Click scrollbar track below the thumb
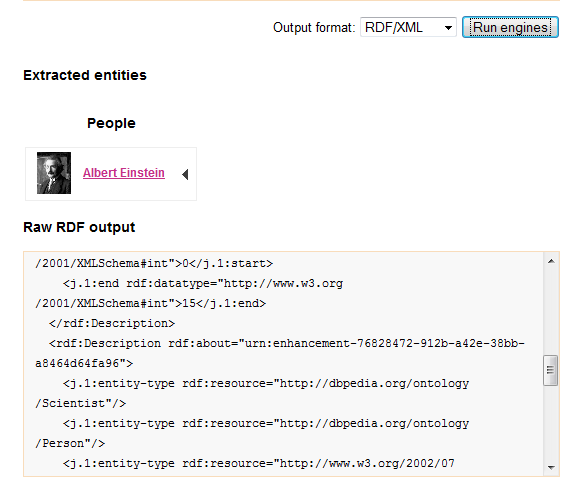 (x=551, y=422)
